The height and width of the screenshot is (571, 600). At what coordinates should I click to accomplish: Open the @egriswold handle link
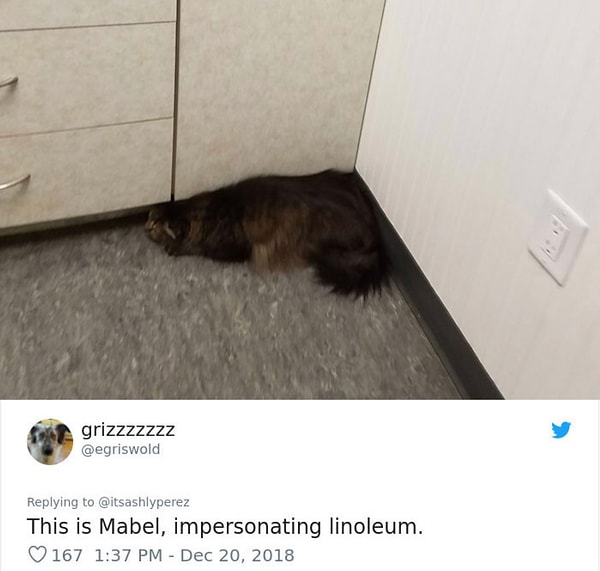(x=121, y=449)
